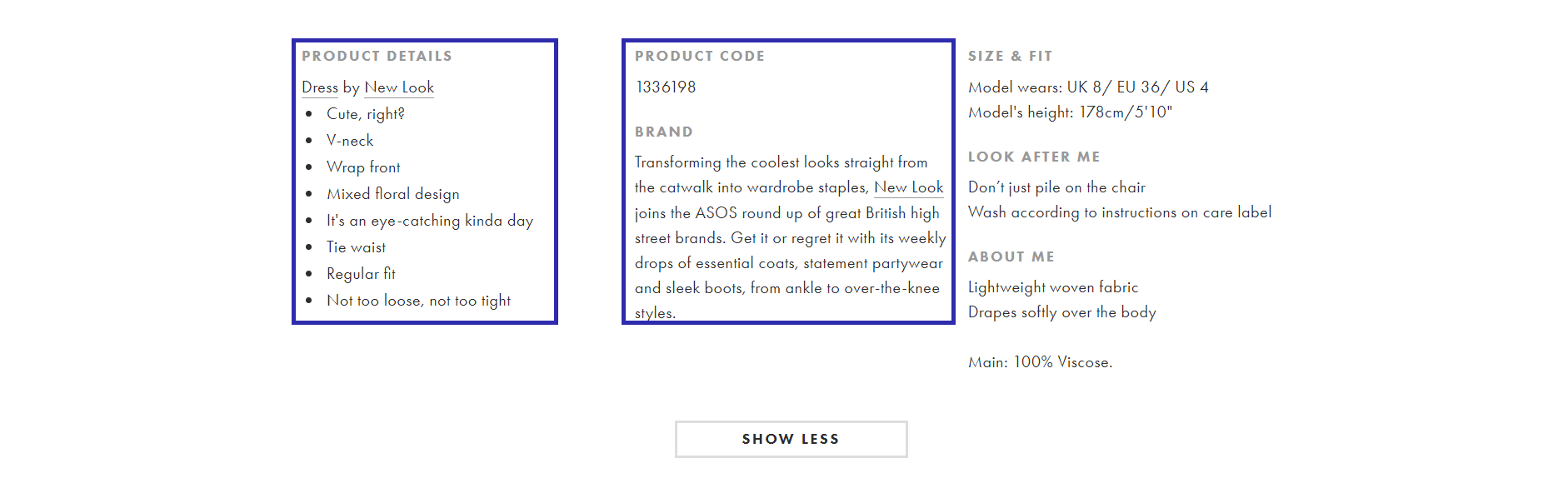Click the Wash according to instructions line
The image size is (1568, 498).
1120,212
